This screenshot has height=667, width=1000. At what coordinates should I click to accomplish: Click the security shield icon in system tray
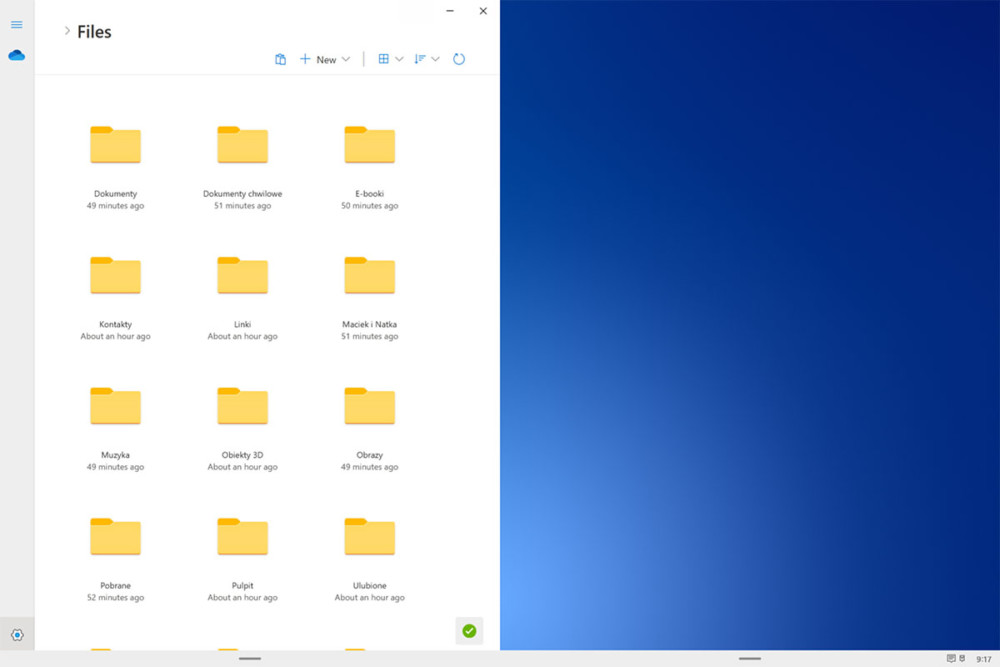pos(962,659)
